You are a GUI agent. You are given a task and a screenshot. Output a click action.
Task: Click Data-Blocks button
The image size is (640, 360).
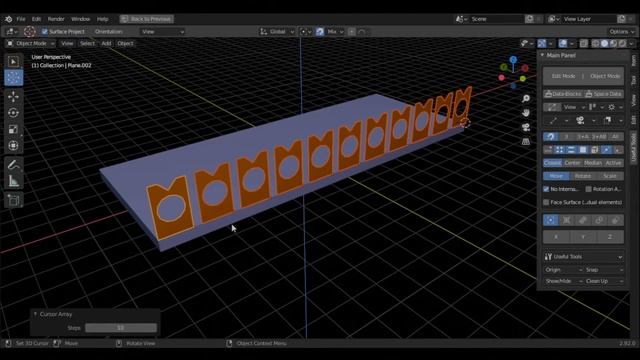click(563, 94)
